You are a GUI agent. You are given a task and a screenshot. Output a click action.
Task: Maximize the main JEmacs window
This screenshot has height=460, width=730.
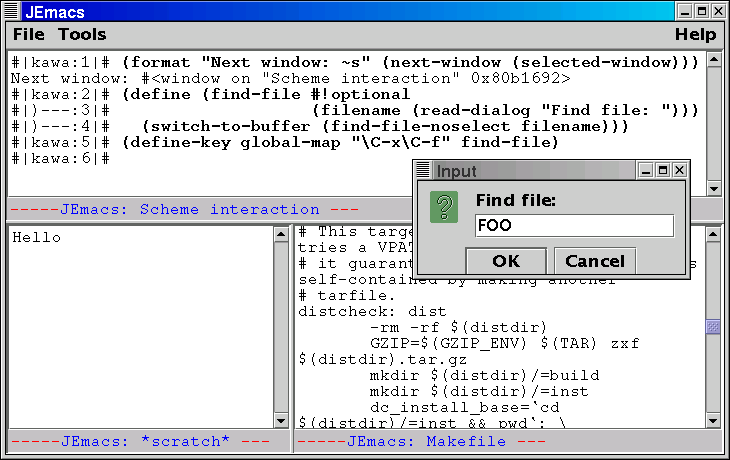pos(702,11)
